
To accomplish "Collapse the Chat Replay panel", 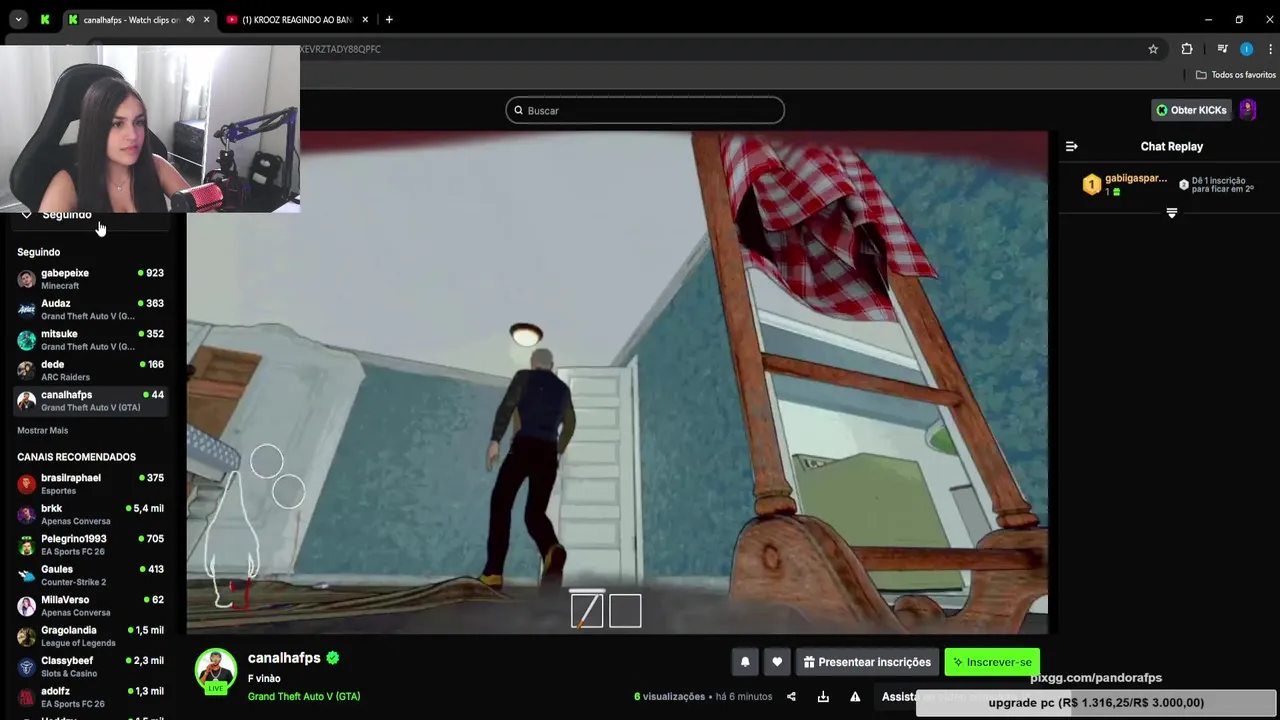I will tap(1071, 146).
